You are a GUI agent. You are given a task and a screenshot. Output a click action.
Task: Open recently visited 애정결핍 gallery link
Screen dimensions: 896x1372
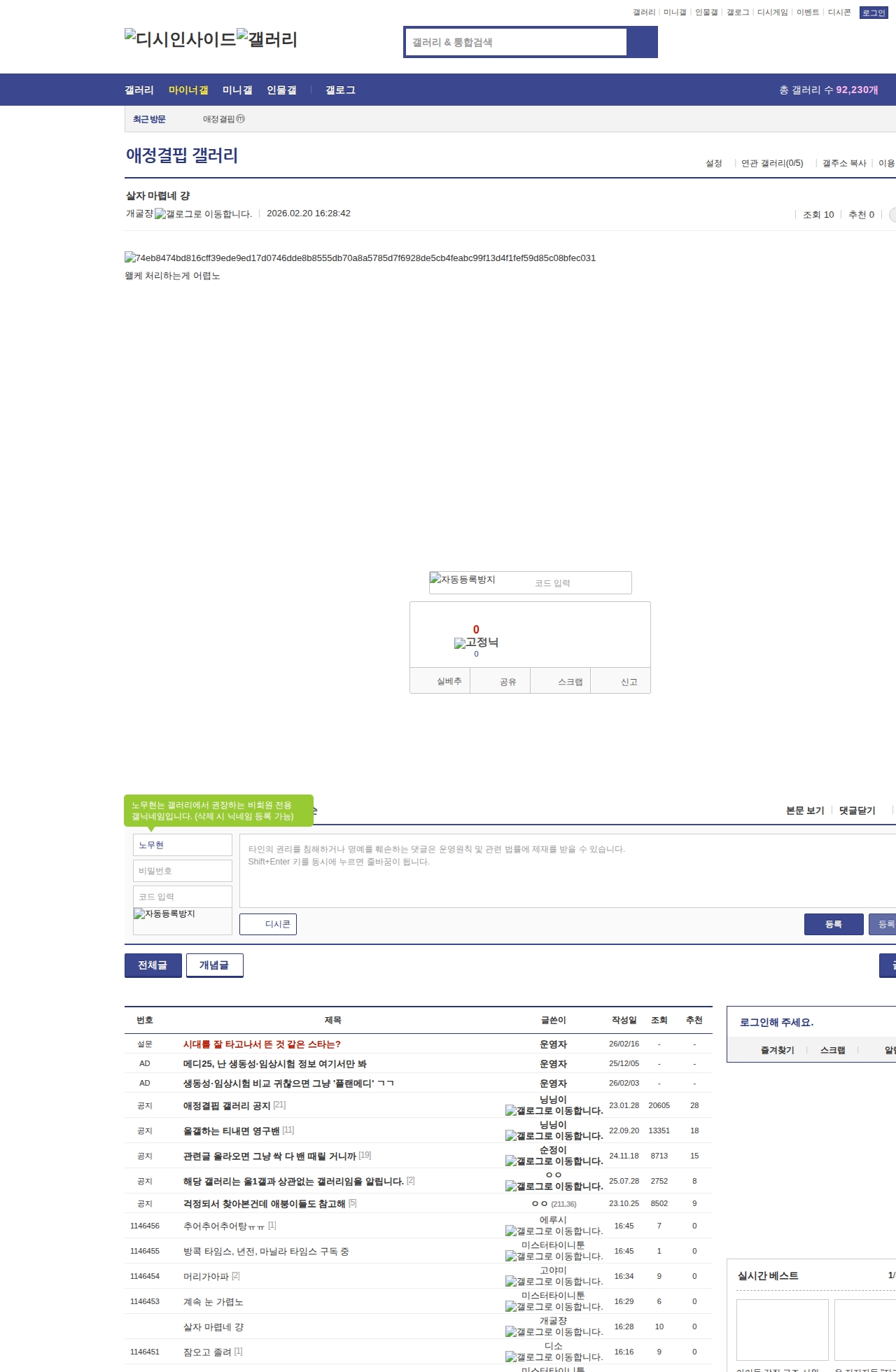(223, 119)
